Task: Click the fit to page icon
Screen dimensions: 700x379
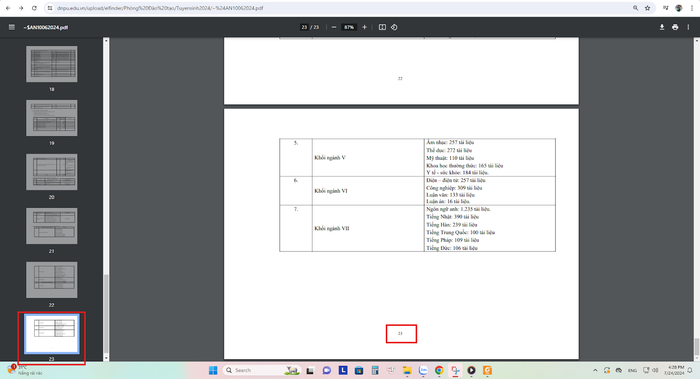Action: [x=382, y=27]
